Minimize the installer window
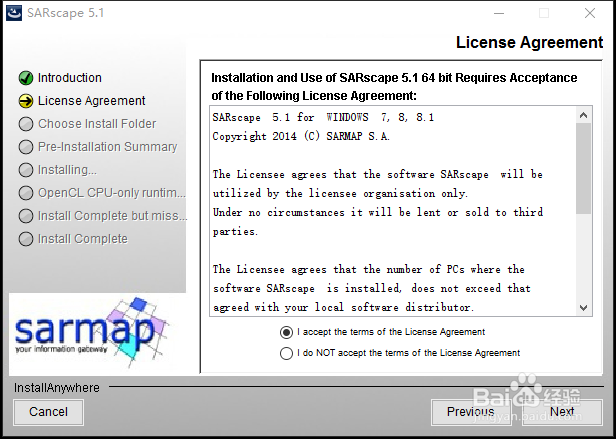 pyautogui.click(x=499, y=13)
